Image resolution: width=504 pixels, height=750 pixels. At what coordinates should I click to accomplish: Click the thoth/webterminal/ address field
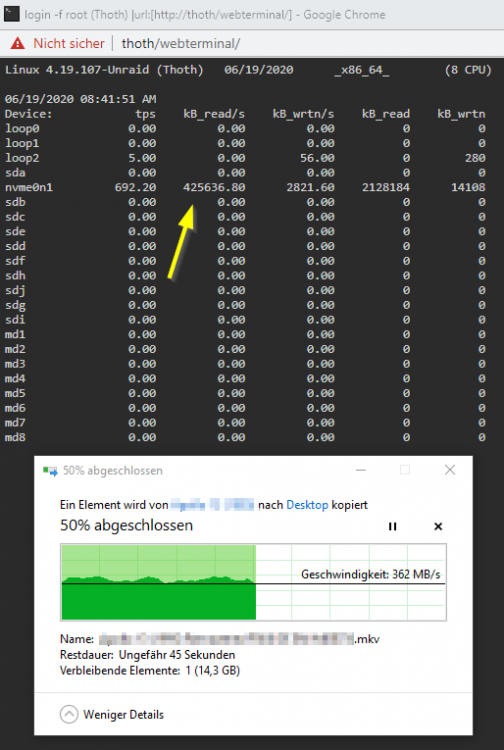pyautogui.click(x=180, y=44)
